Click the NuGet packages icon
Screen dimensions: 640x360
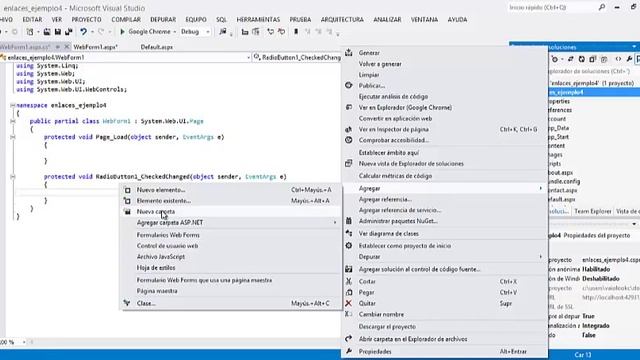[x=349, y=221]
